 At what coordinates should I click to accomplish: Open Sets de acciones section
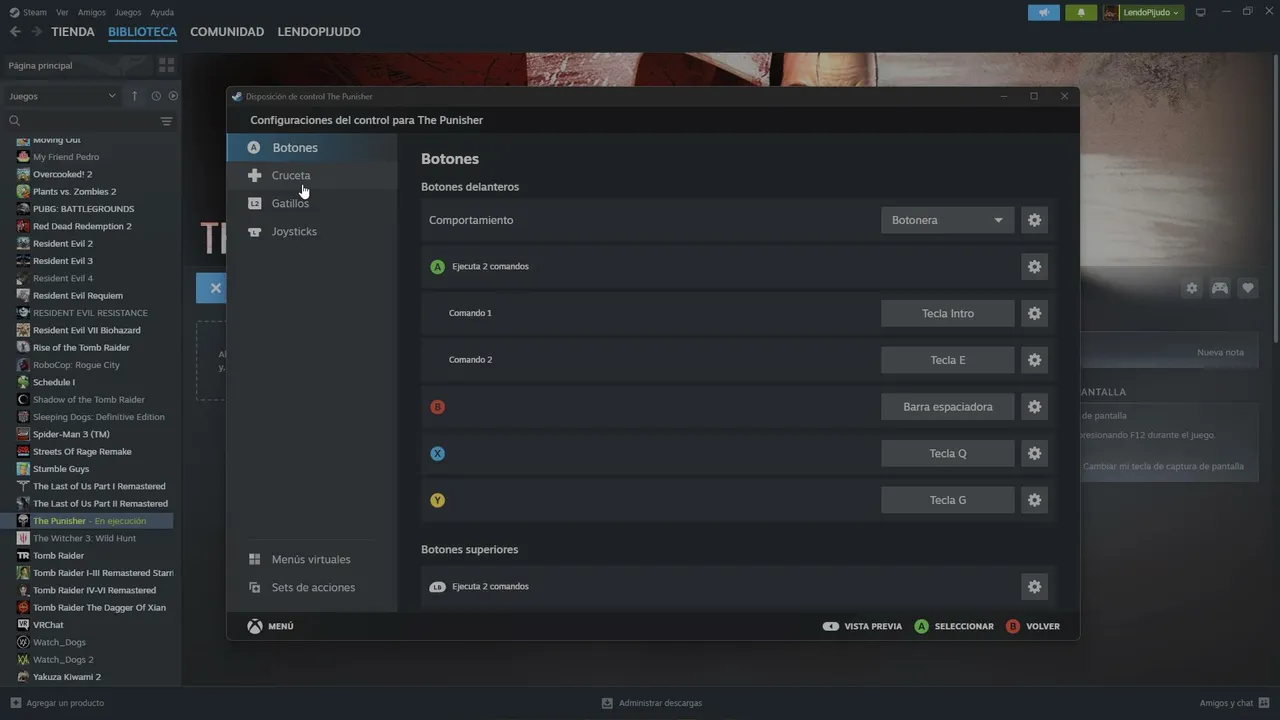312,587
